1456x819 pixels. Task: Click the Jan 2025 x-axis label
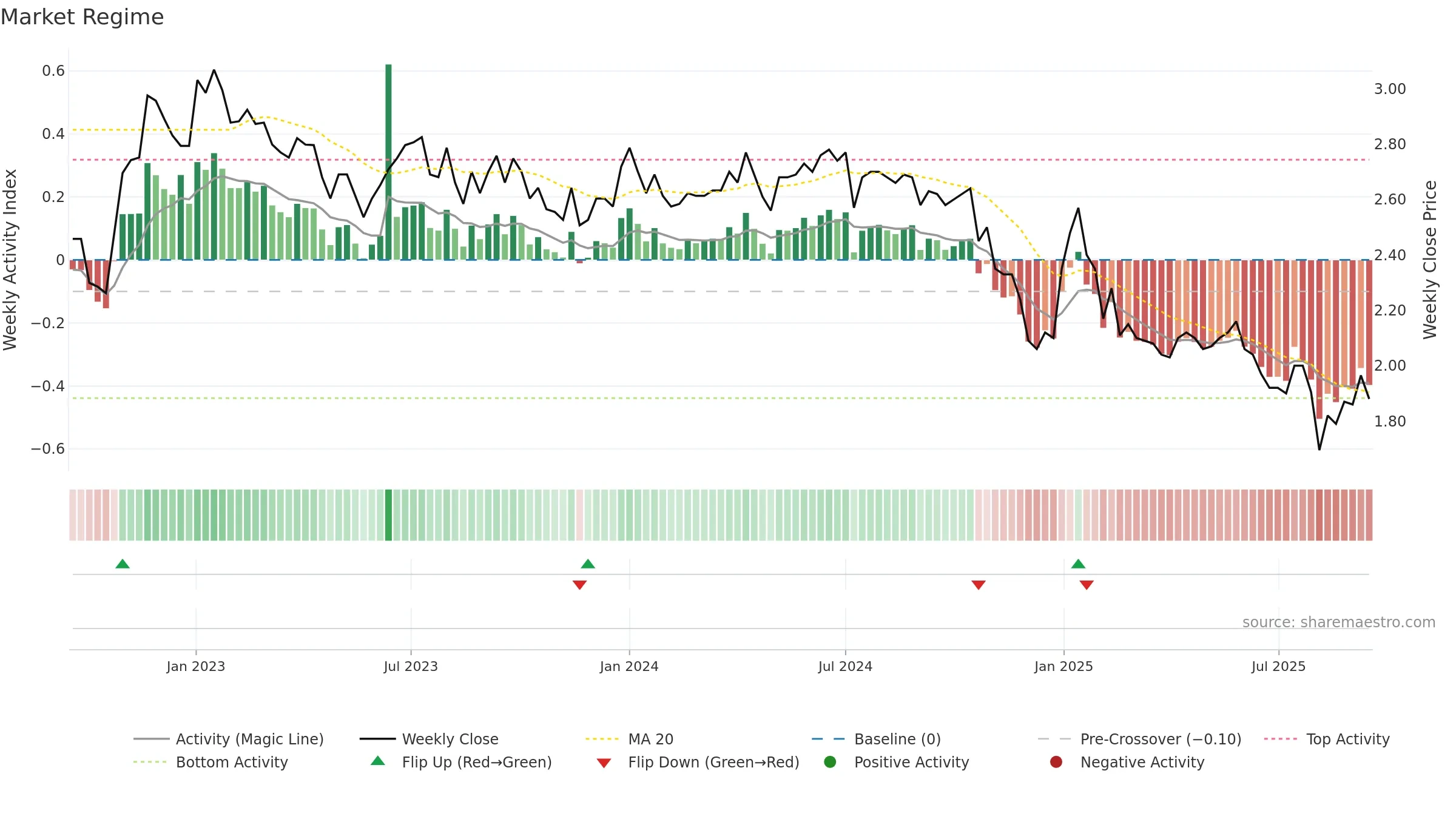click(1063, 667)
